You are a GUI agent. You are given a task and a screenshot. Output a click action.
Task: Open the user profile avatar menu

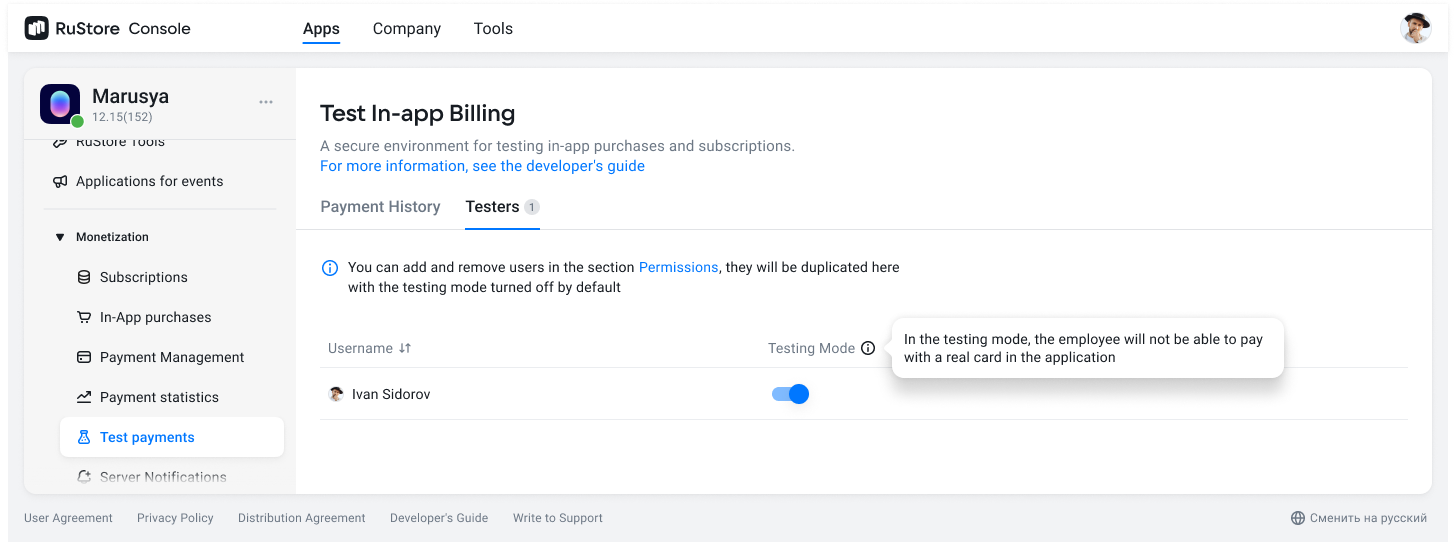1415,29
